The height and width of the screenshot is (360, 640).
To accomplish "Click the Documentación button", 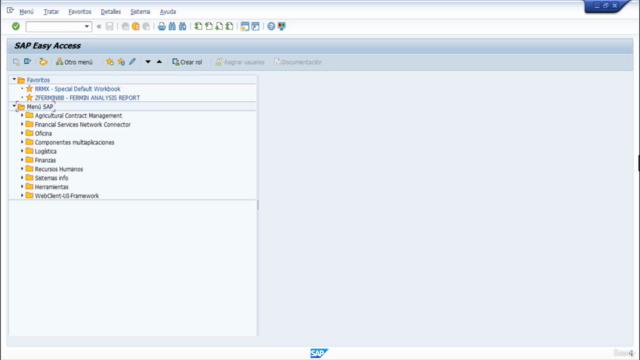I will tap(298, 62).
